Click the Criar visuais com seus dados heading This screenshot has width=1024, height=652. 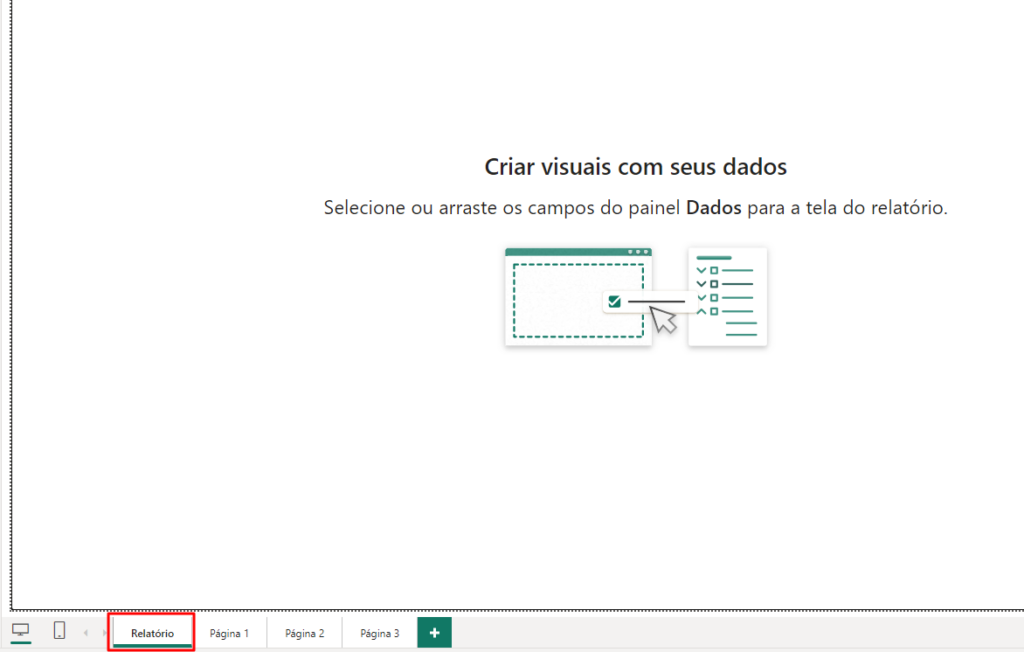(x=635, y=166)
